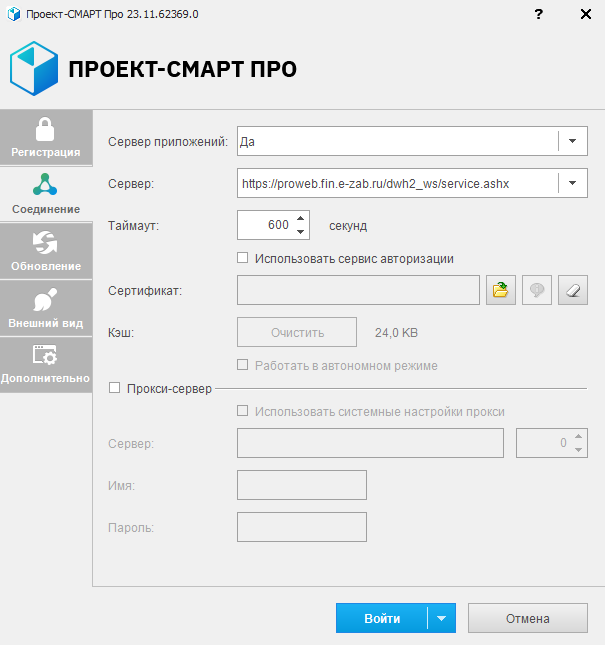This screenshot has width=605, height=645.
Task: Select the Соединение connection tab
Action: [46, 193]
